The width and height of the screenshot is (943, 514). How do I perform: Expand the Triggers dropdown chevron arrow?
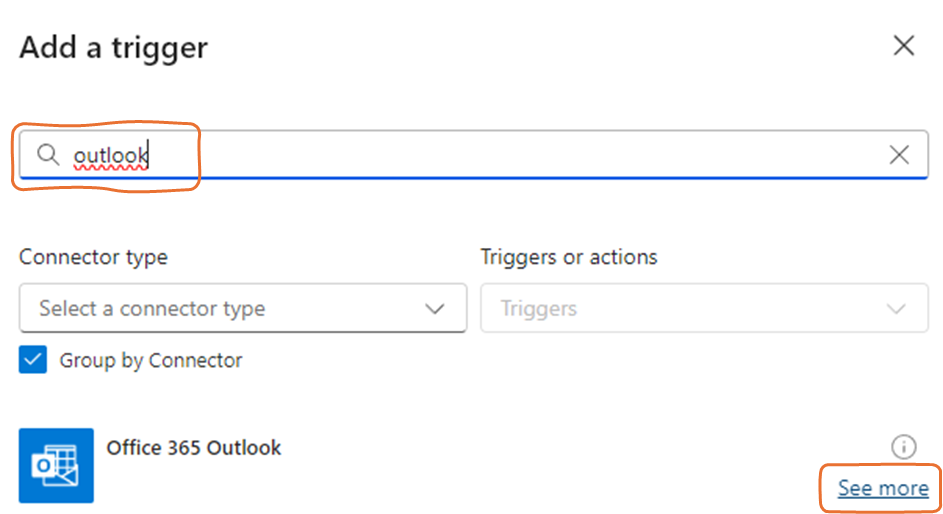tap(897, 308)
